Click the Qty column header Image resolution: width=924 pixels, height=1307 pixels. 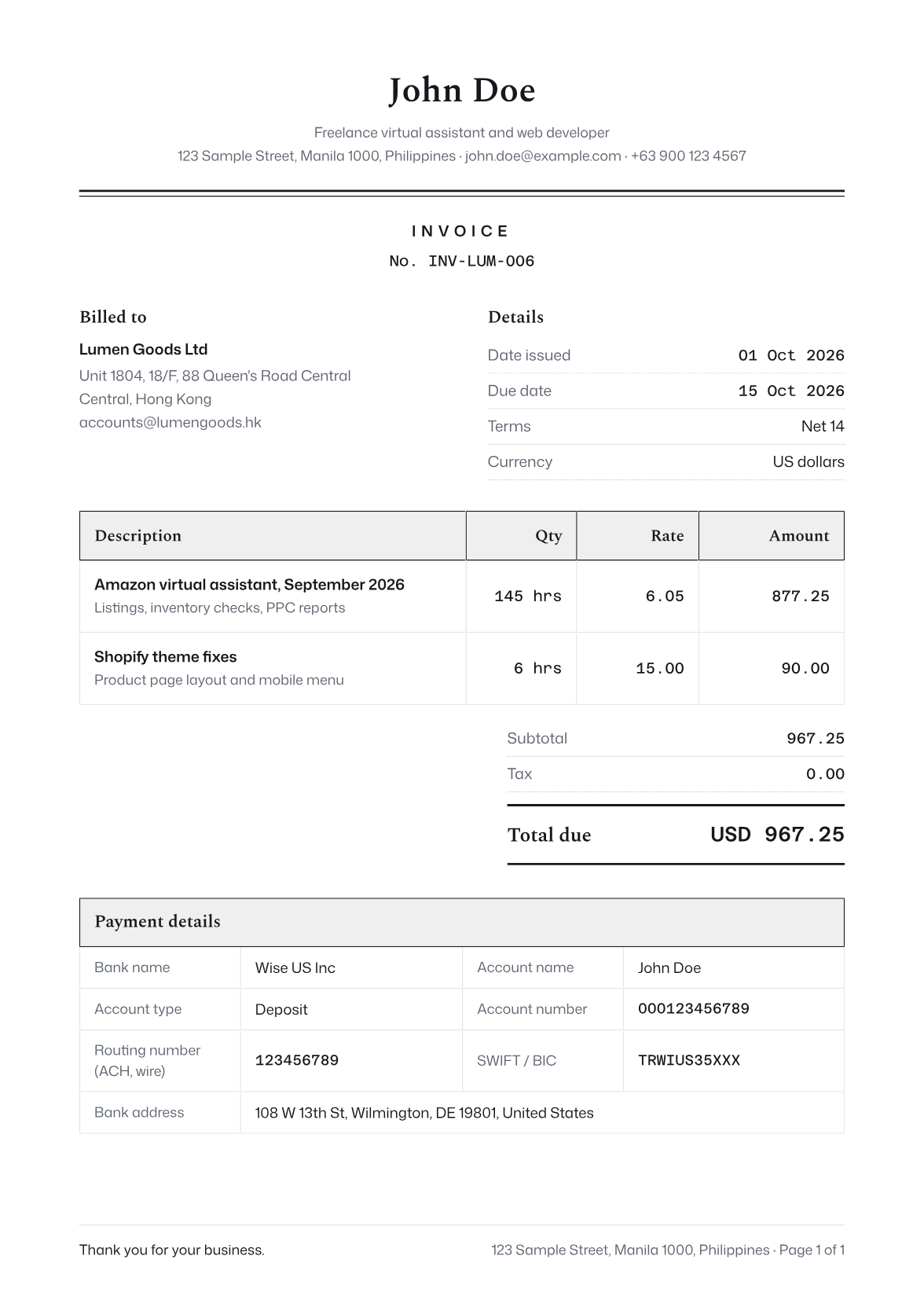(x=521, y=536)
